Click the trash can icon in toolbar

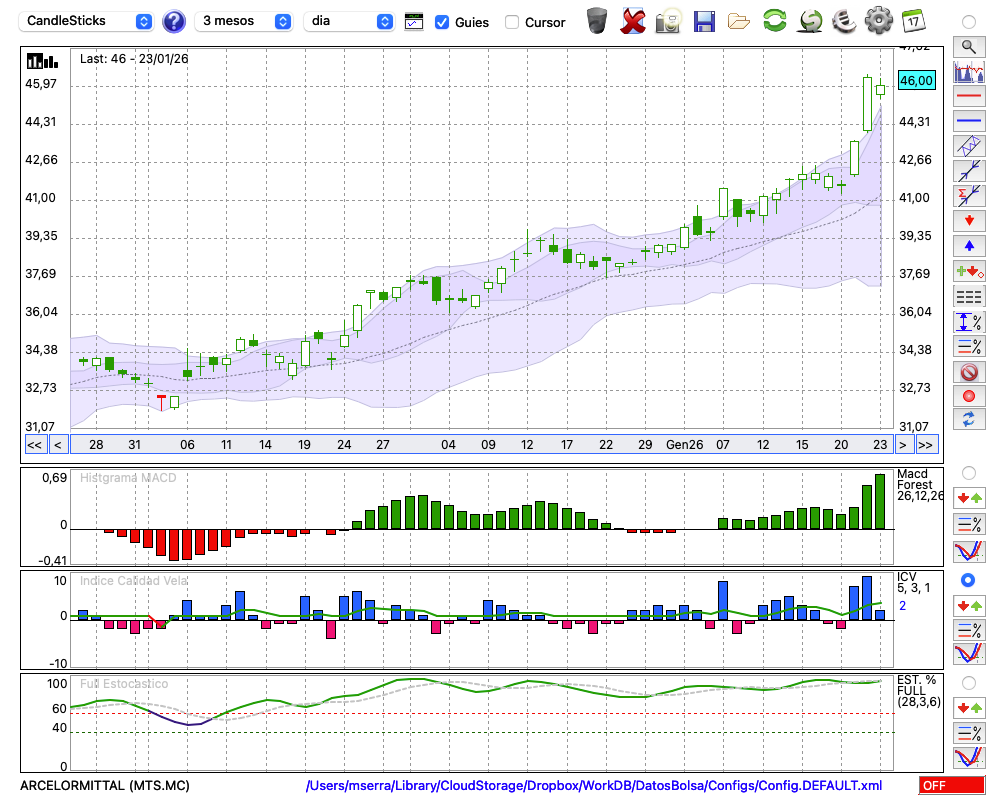click(597, 21)
